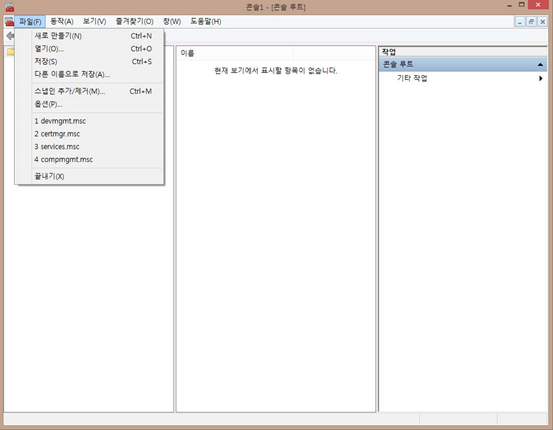This screenshot has height=430, width=553.
Task: Click the console document icon left of 파일 menu
Action: pos(10,22)
